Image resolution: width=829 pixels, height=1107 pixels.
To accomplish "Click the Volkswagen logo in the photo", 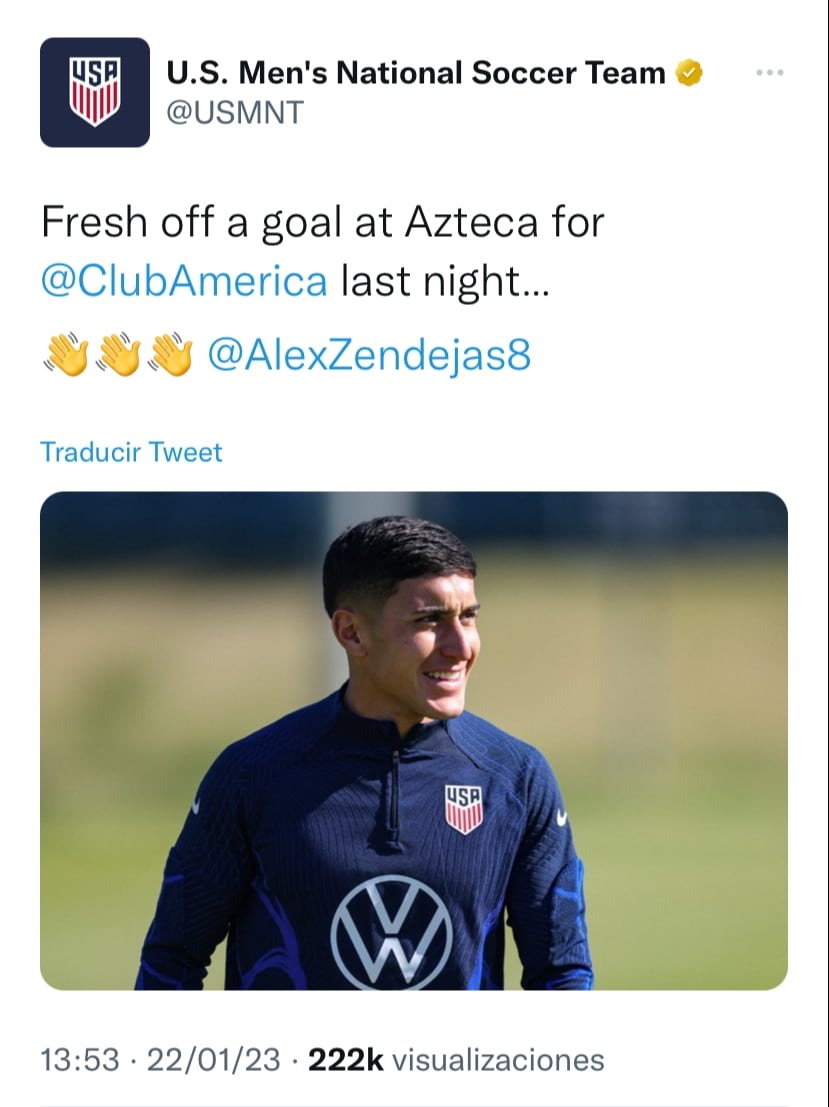I will pyautogui.click(x=391, y=932).
